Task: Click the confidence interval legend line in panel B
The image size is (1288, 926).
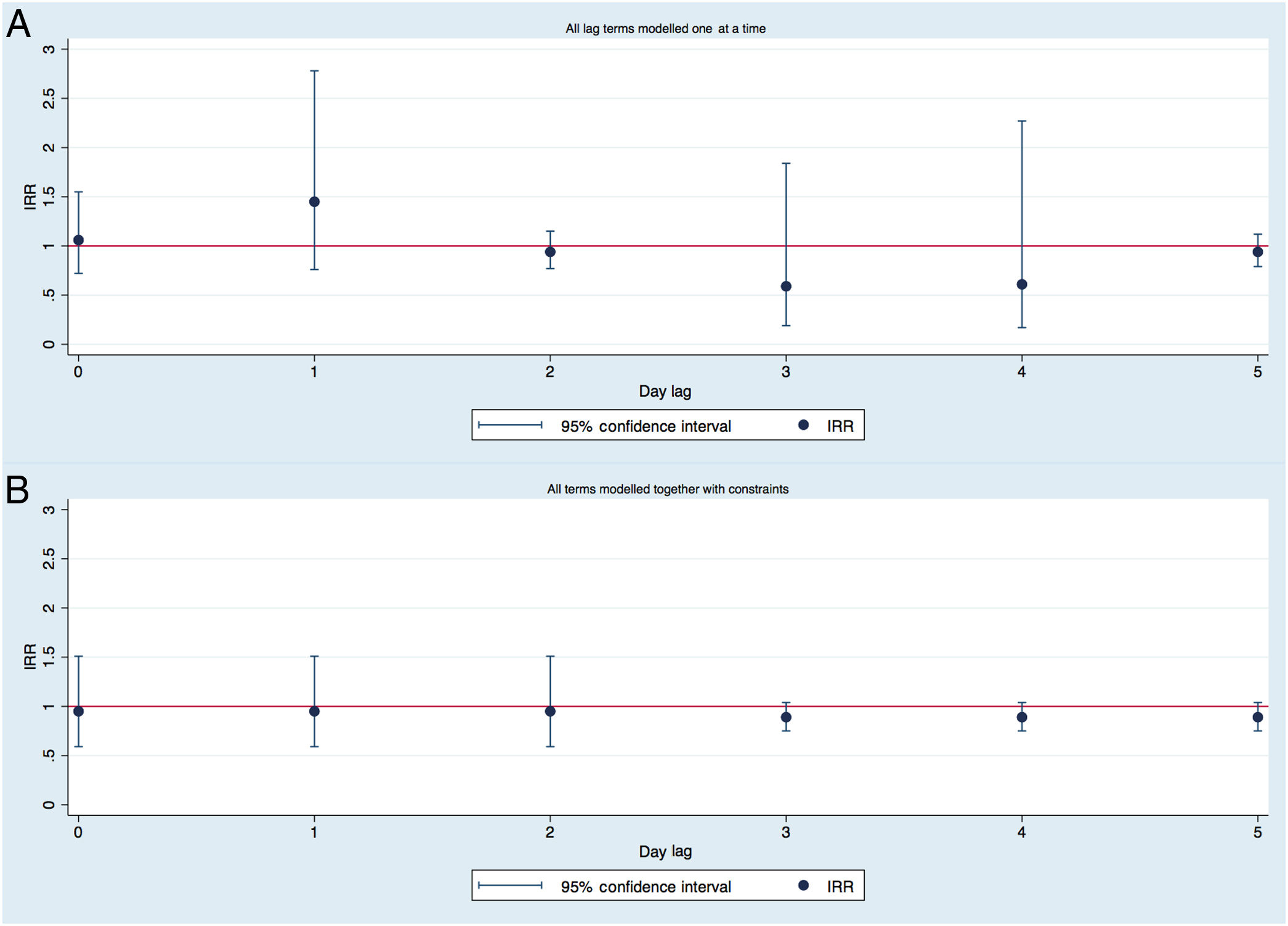Action: tap(510, 885)
